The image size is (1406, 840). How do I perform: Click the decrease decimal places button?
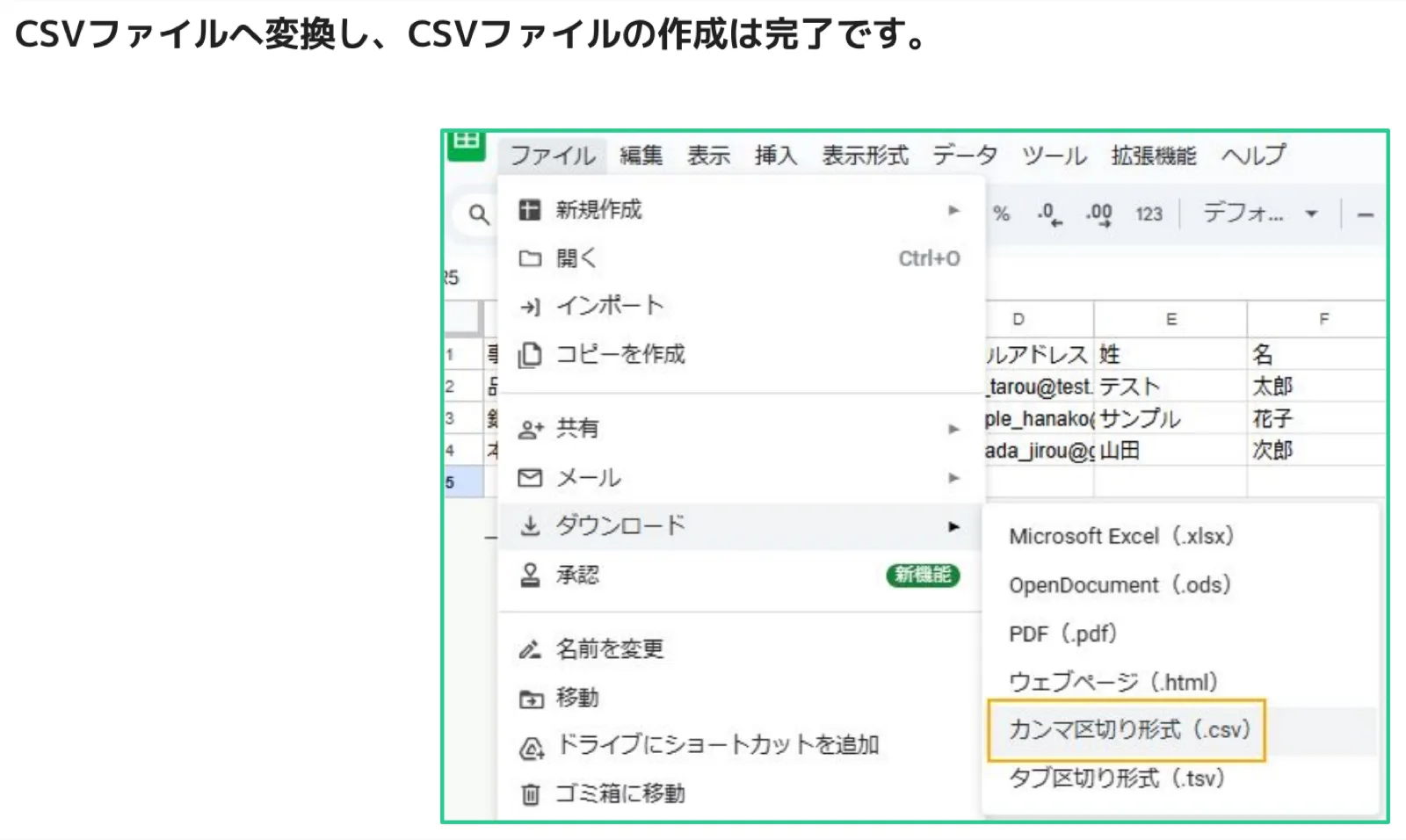point(1049,214)
